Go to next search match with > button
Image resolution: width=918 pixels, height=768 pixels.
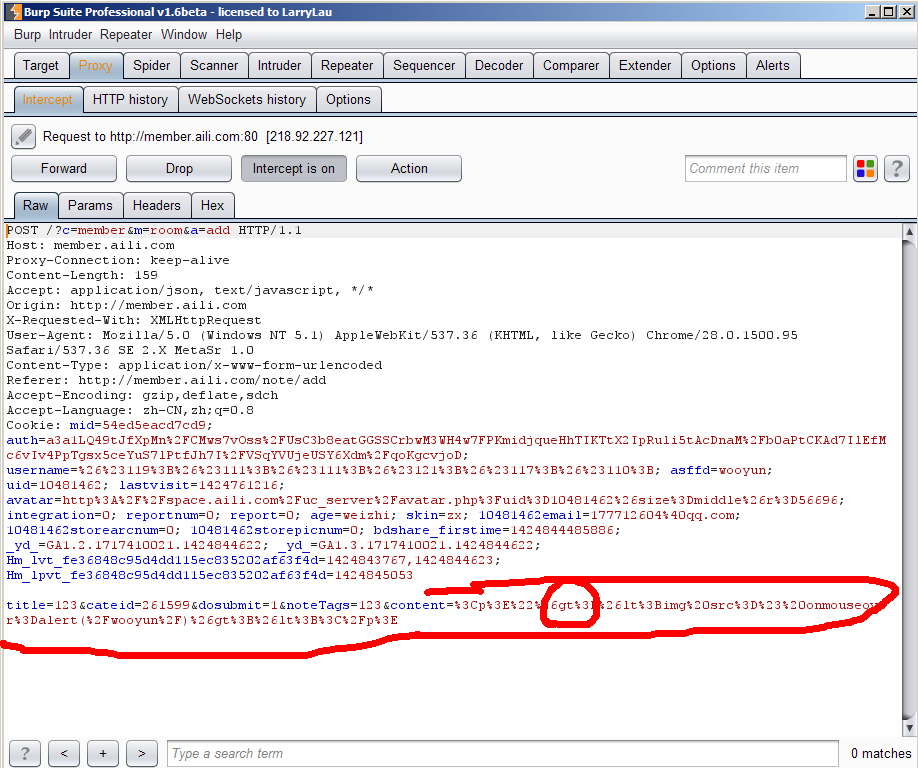coord(142,753)
